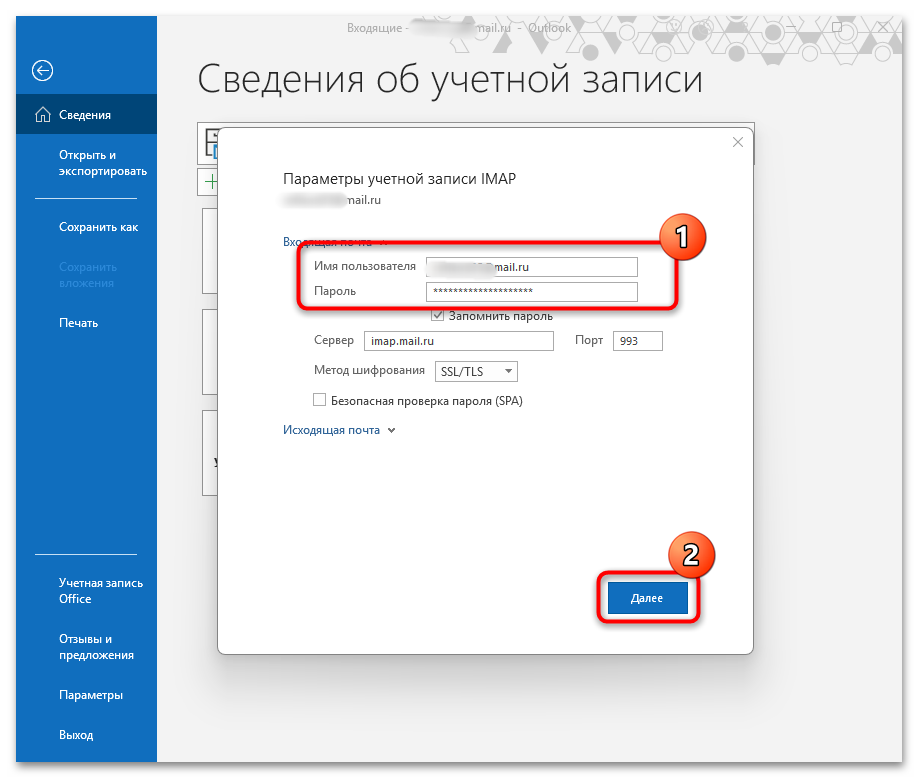Viewport: 918px width, 778px height.
Task: Minimize the Outlook window
Action: coord(791,27)
